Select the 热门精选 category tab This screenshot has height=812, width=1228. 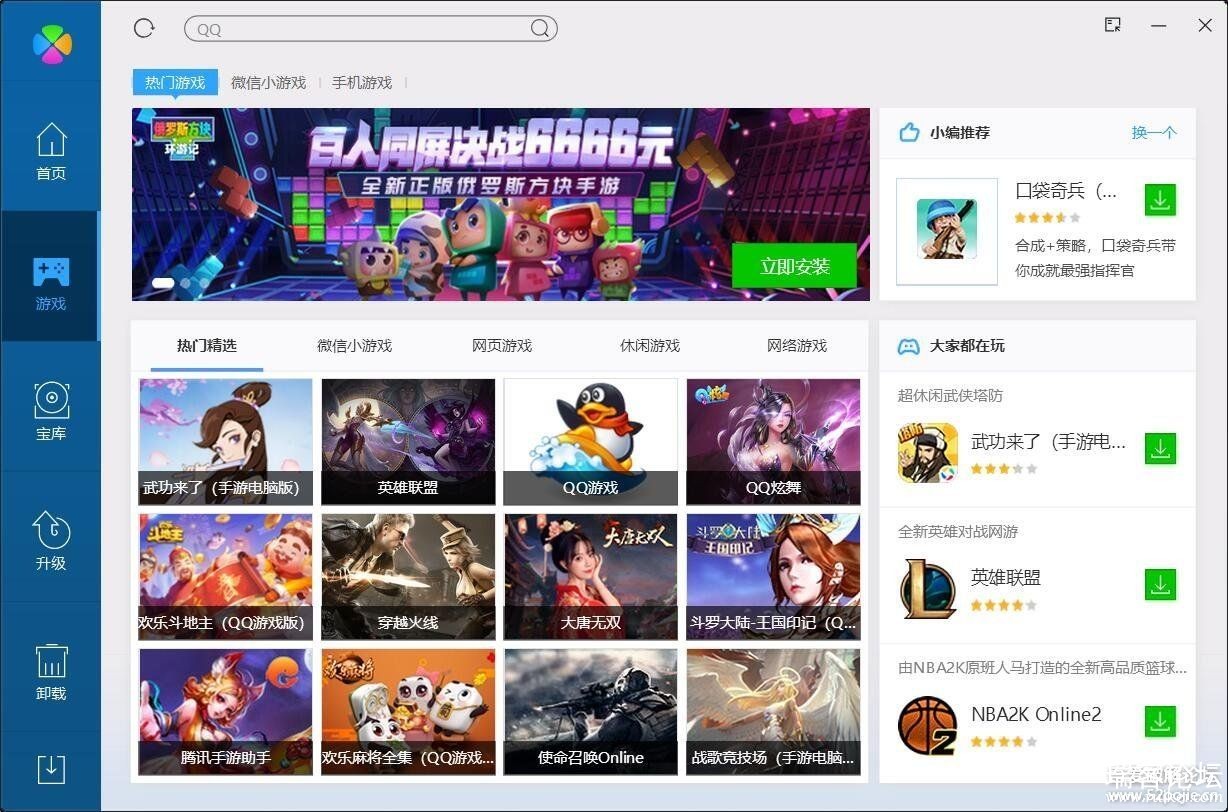(x=207, y=346)
